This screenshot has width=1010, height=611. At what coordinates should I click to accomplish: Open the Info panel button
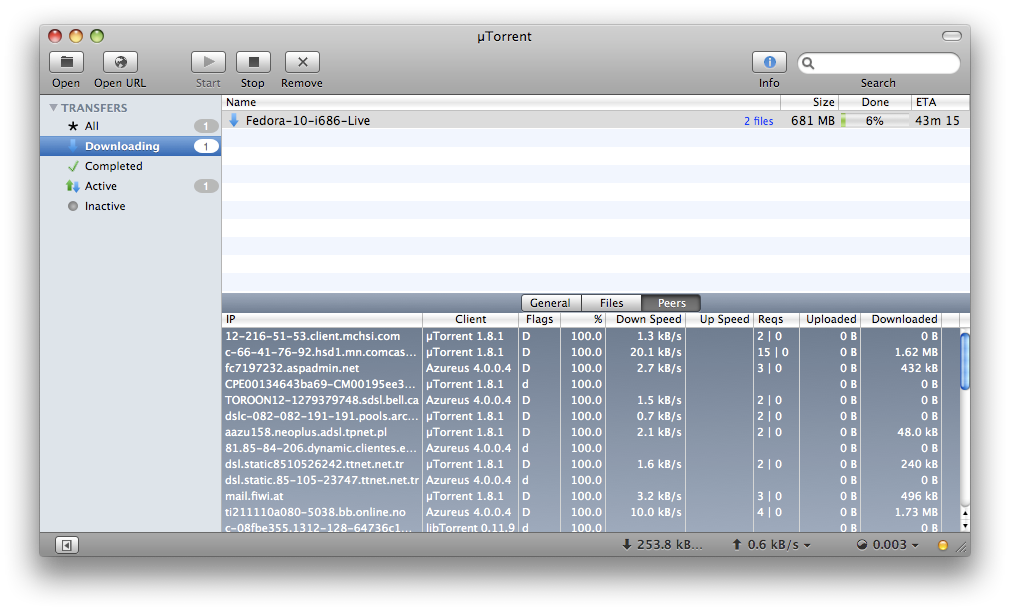[769, 62]
